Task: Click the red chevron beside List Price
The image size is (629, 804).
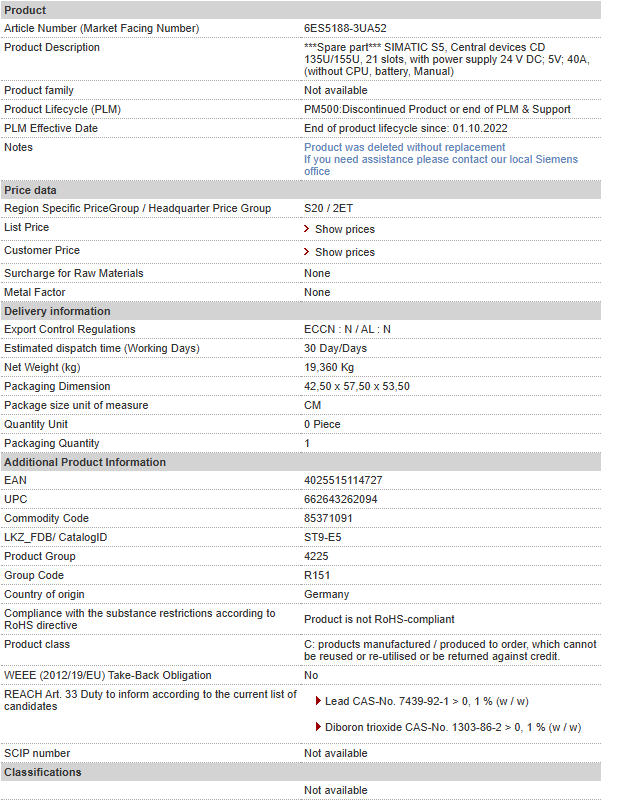Action: pyautogui.click(x=307, y=229)
